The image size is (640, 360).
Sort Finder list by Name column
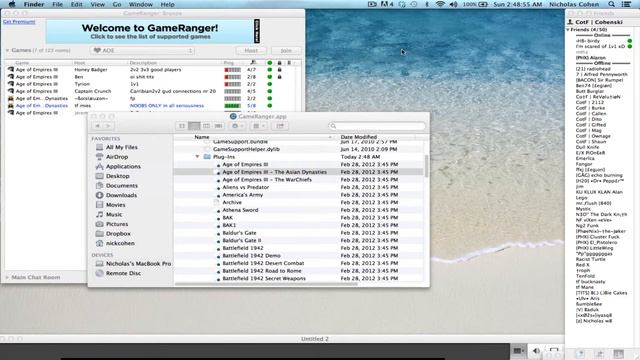(202, 137)
